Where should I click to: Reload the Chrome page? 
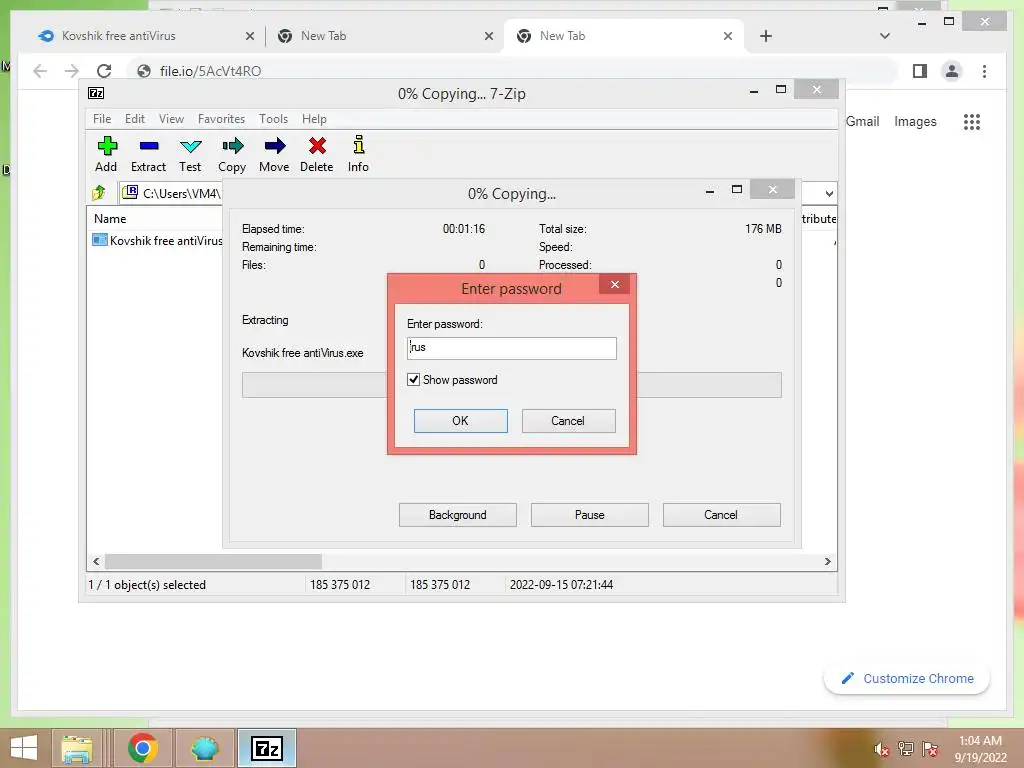(x=104, y=71)
